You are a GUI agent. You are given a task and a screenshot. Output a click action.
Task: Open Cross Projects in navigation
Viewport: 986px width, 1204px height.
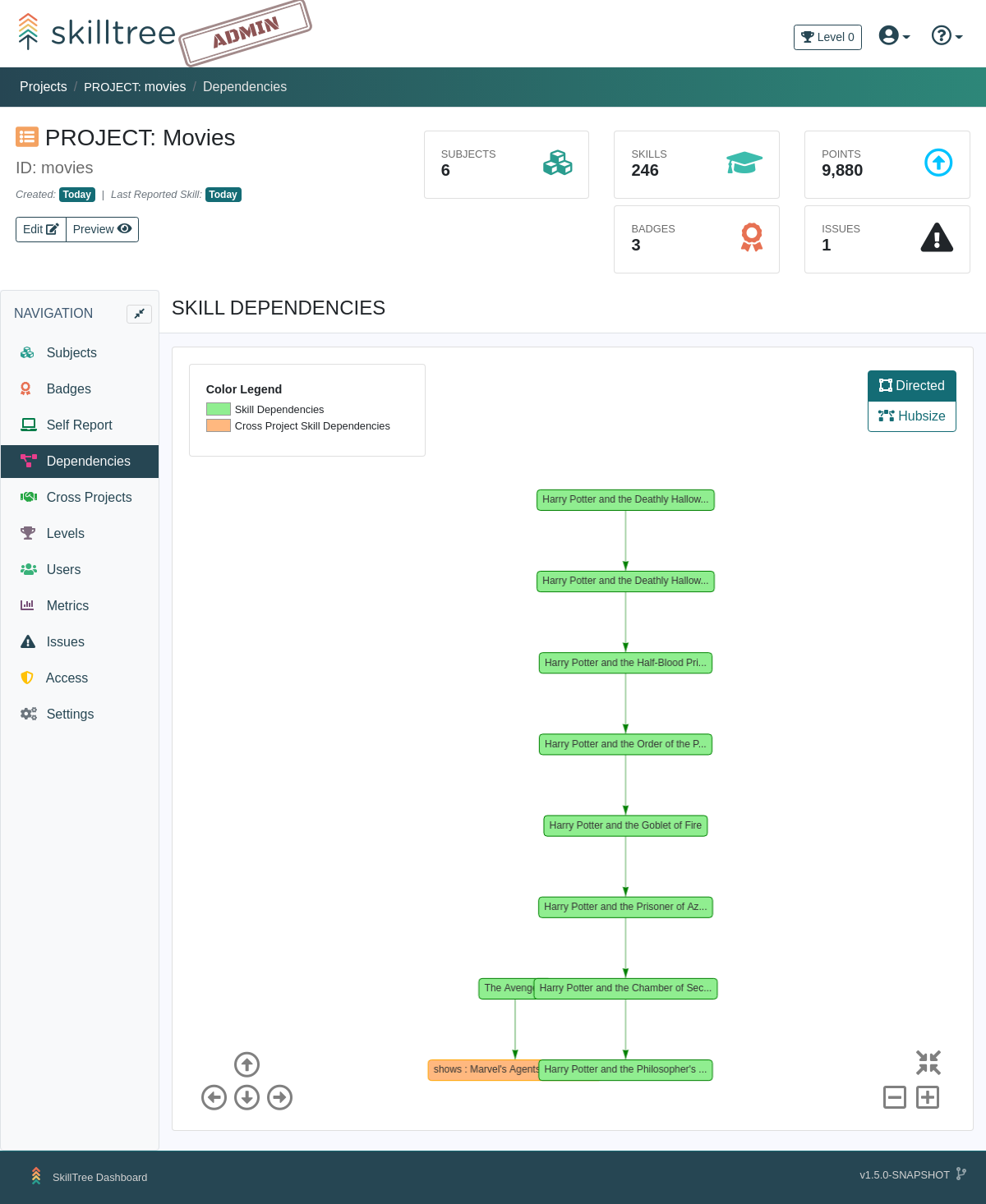click(x=80, y=498)
